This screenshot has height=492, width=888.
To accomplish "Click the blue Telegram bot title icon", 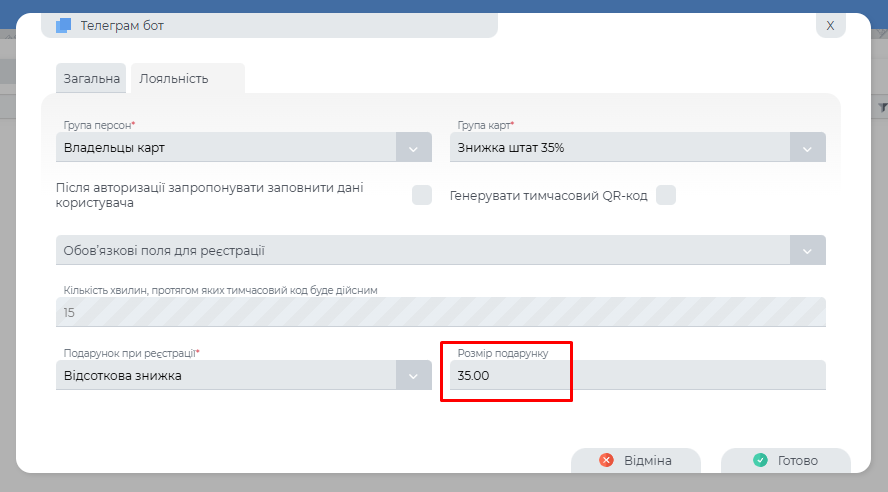I will [x=63, y=26].
